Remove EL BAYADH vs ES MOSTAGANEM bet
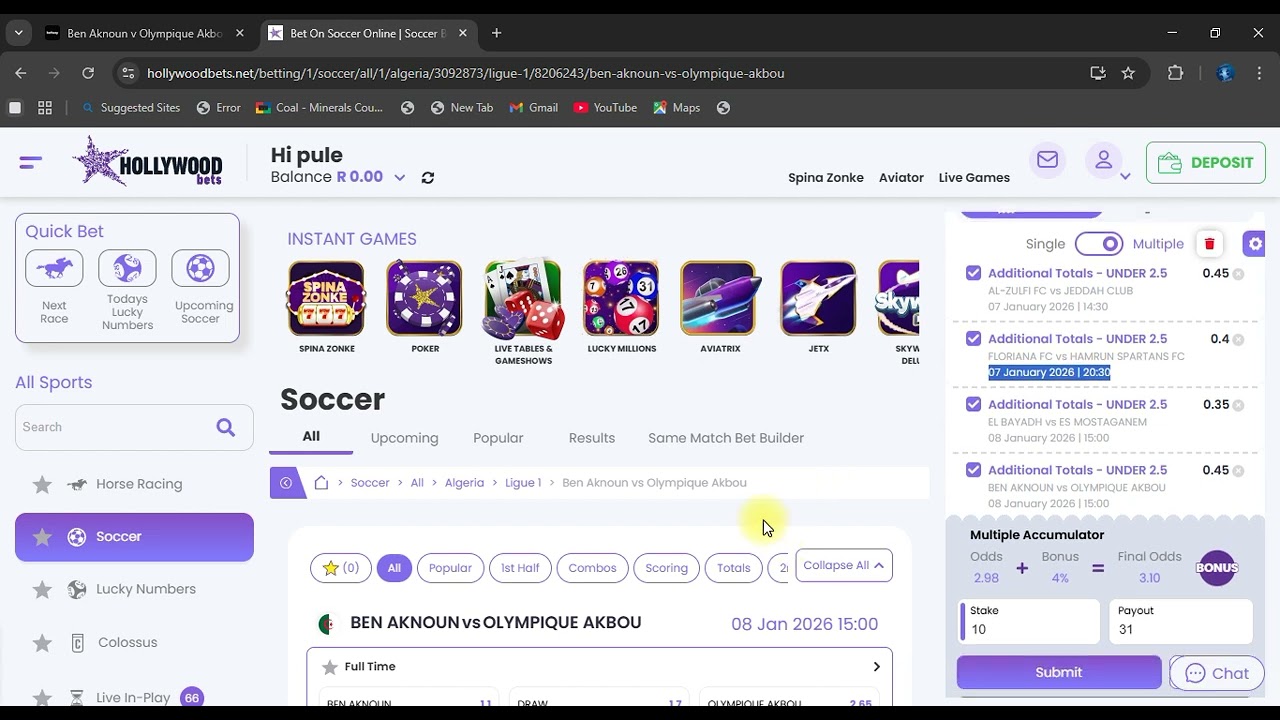Viewport: 1280px width, 720px height. click(x=1238, y=405)
